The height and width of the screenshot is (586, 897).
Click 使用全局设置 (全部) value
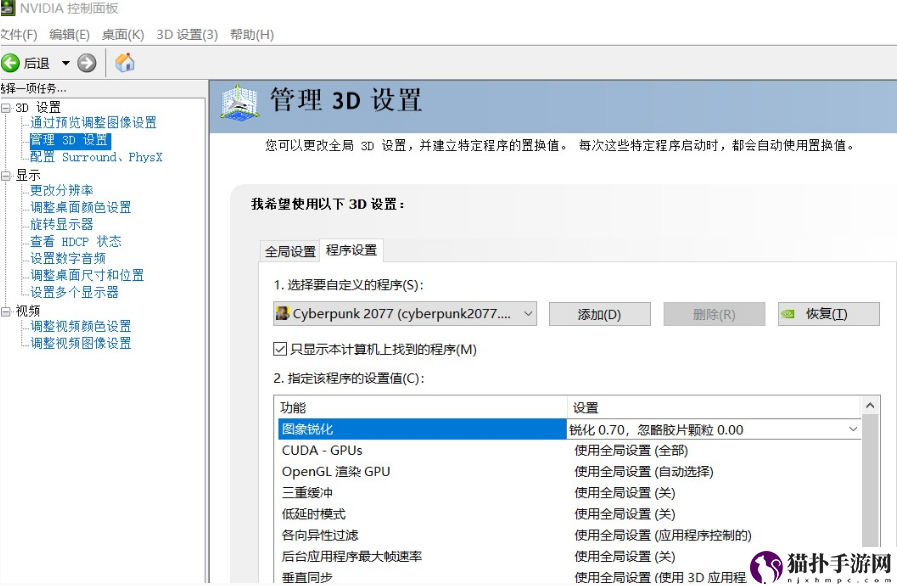(631, 450)
